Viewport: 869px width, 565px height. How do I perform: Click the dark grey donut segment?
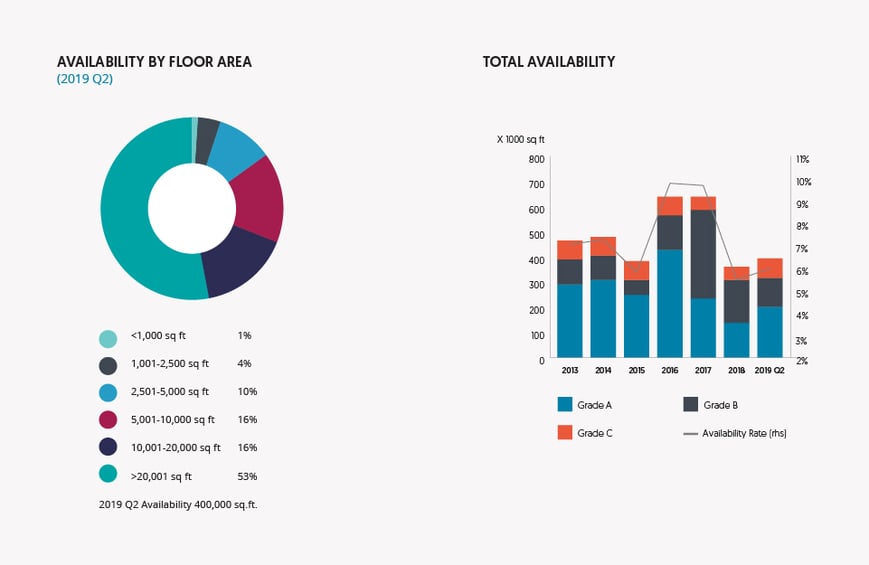pyautogui.click(x=207, y=141)
